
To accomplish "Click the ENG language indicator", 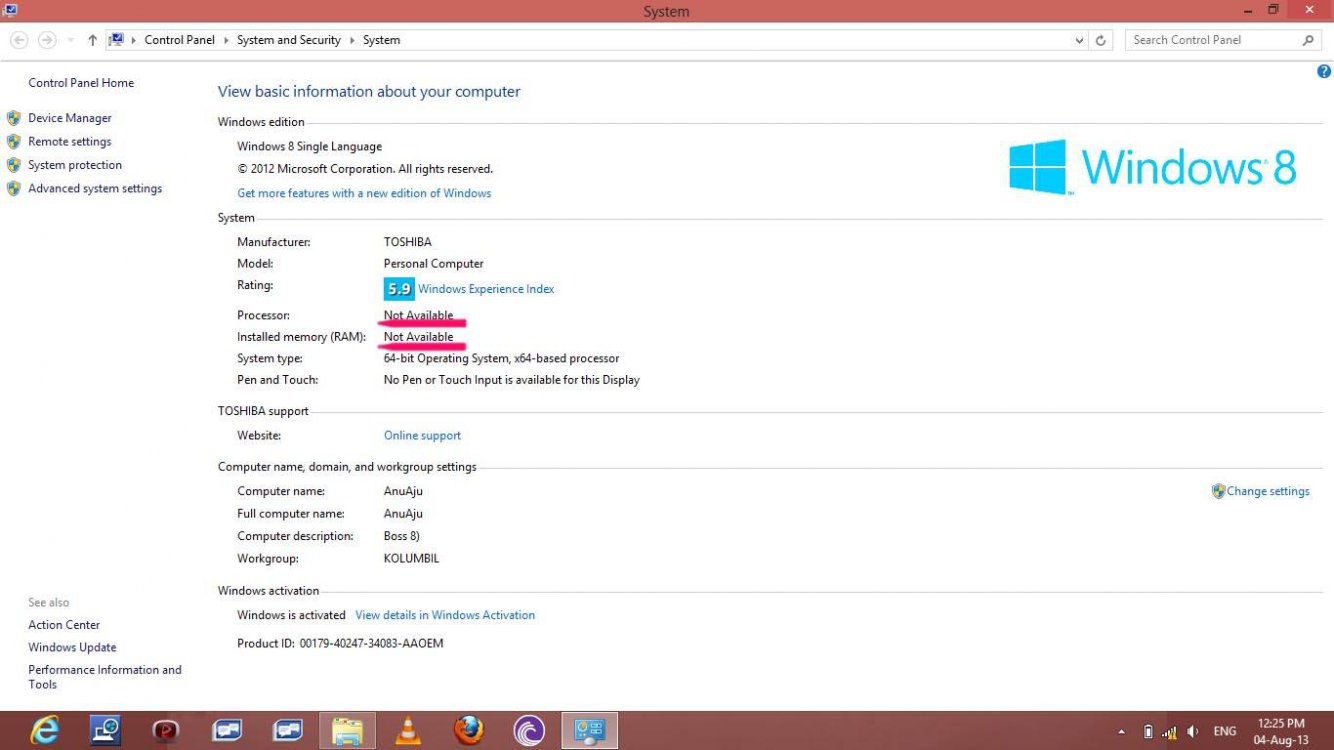I will pyautogui.click(x=1225, y=732).
